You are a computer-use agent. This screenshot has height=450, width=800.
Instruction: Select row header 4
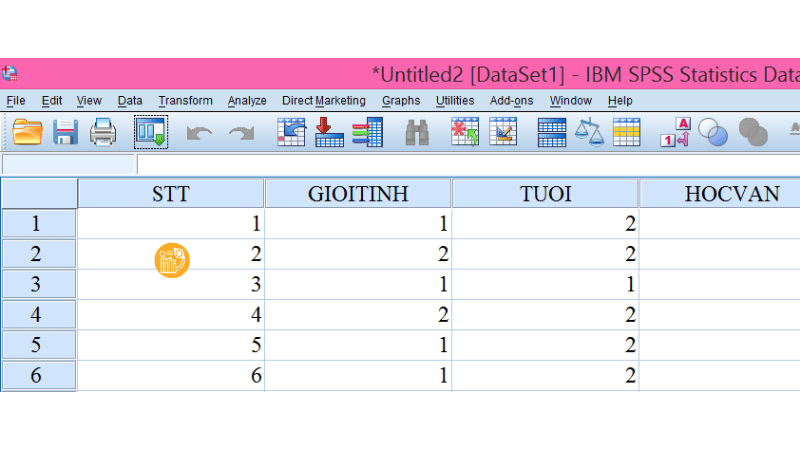(39, 314)
